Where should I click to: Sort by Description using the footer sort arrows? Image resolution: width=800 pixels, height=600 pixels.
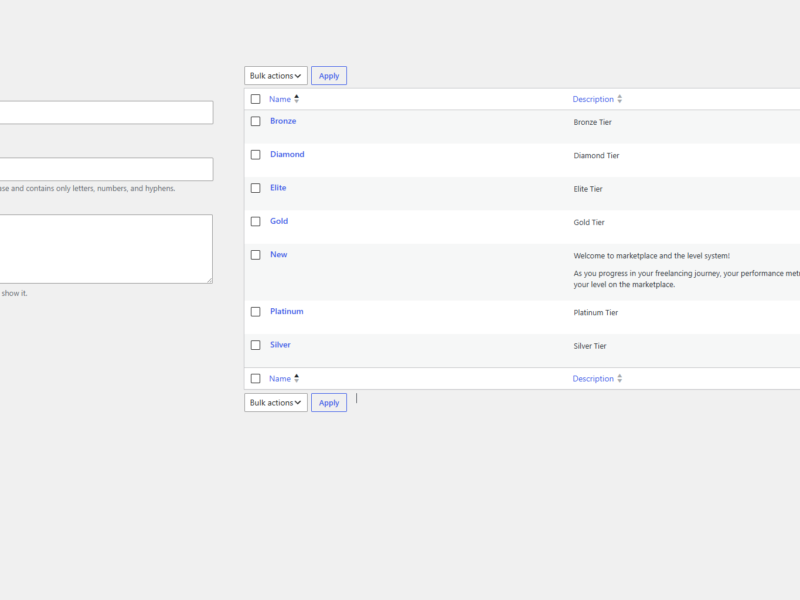pos(619,379)
